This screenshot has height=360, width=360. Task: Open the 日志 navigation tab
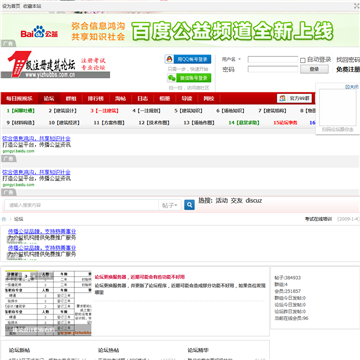pyautogui.click(x=142, y=98)
